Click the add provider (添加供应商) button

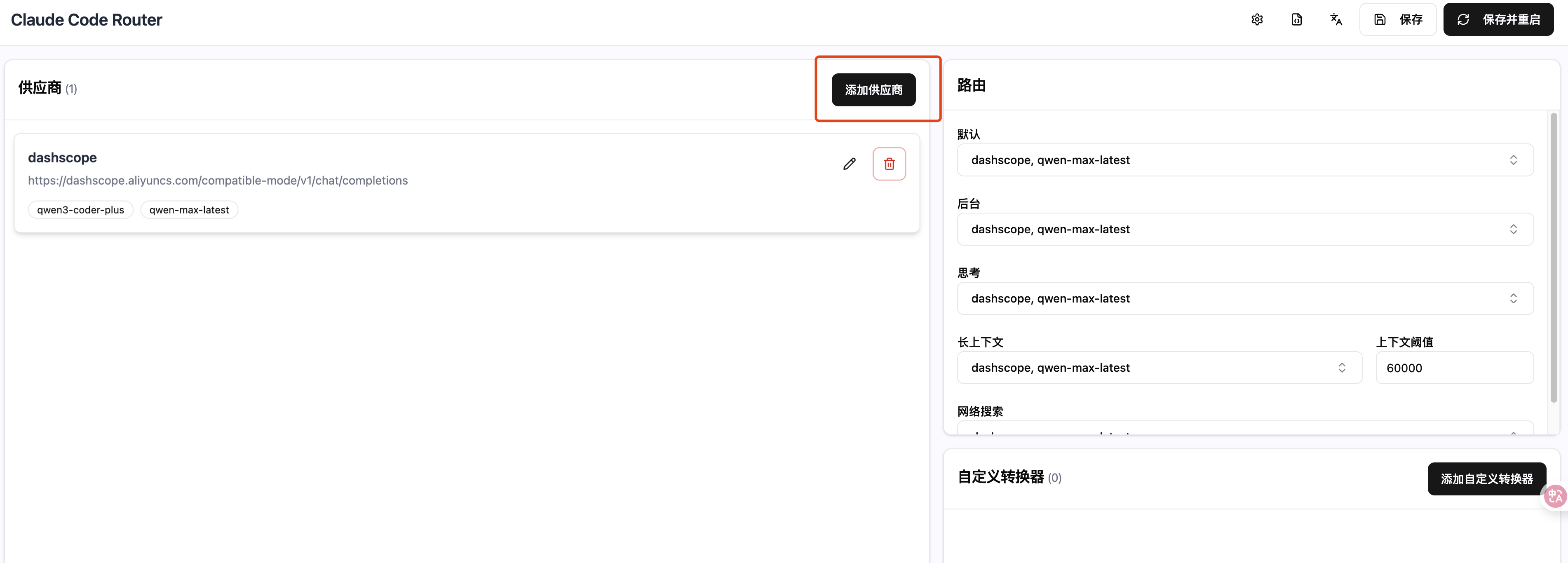(873, 90)
